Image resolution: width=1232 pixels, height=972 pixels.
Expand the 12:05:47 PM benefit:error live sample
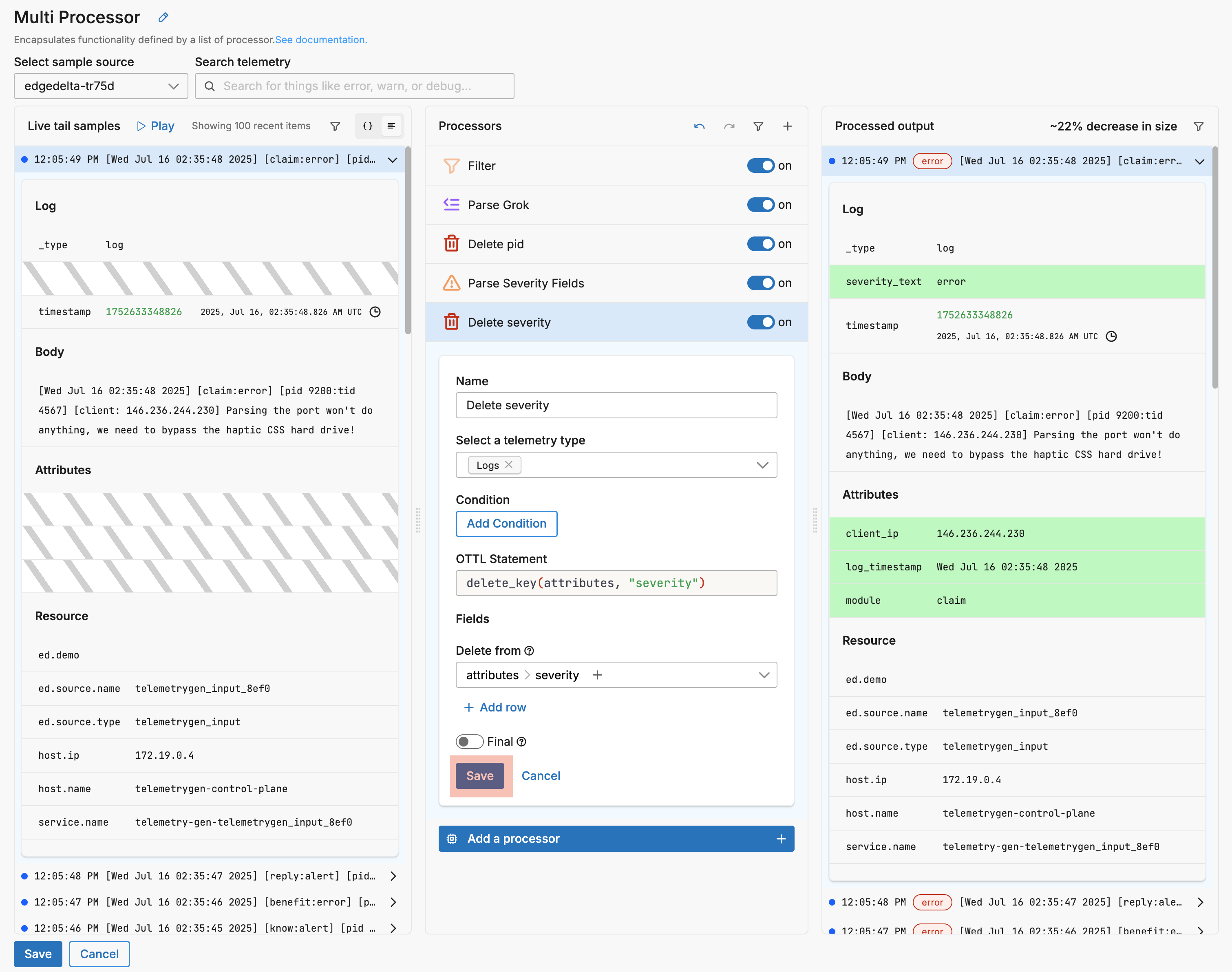[393, 902]
